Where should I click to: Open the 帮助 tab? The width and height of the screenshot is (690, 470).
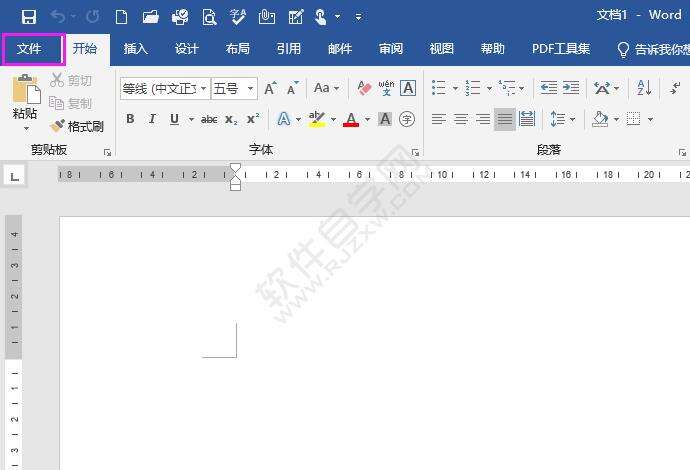click(492, 48)
